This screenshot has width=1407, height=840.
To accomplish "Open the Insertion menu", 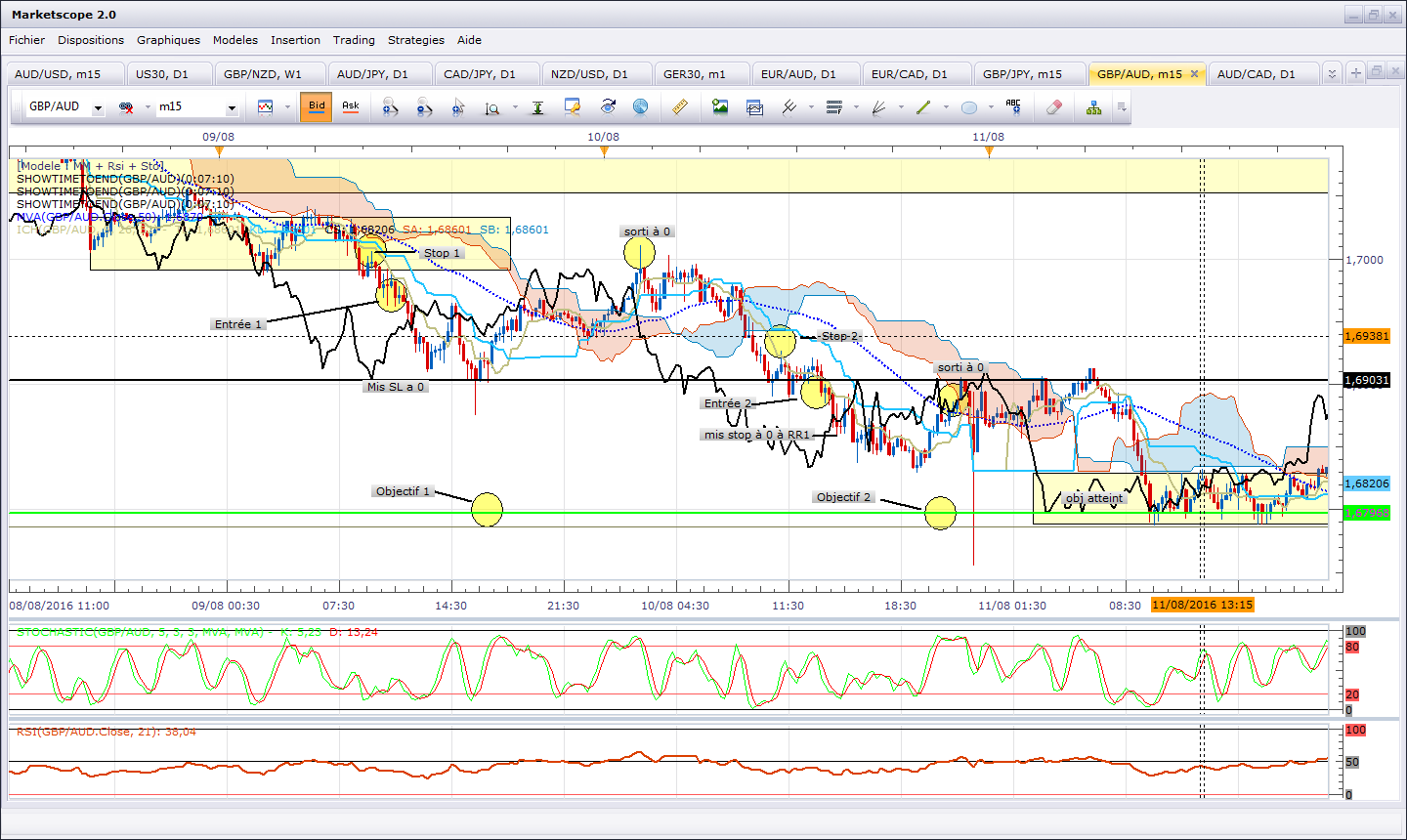I will (x=295, y=40).
